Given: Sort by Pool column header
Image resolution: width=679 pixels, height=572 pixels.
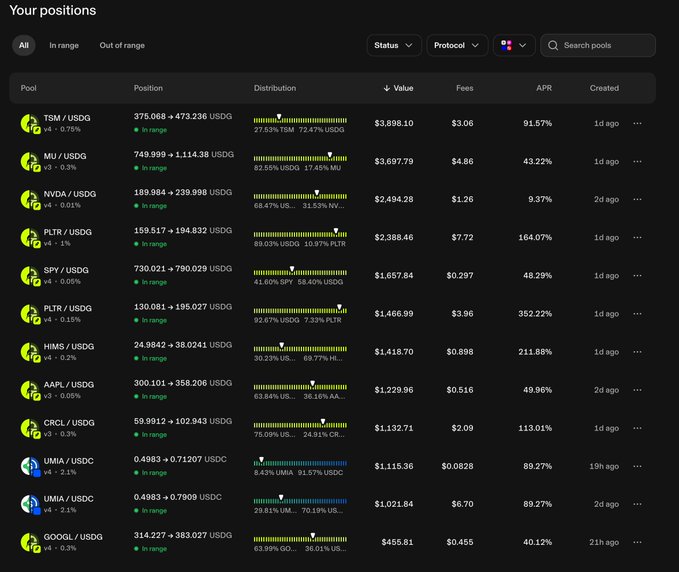Looking at the screenshot, I should [x=29, y=88].
